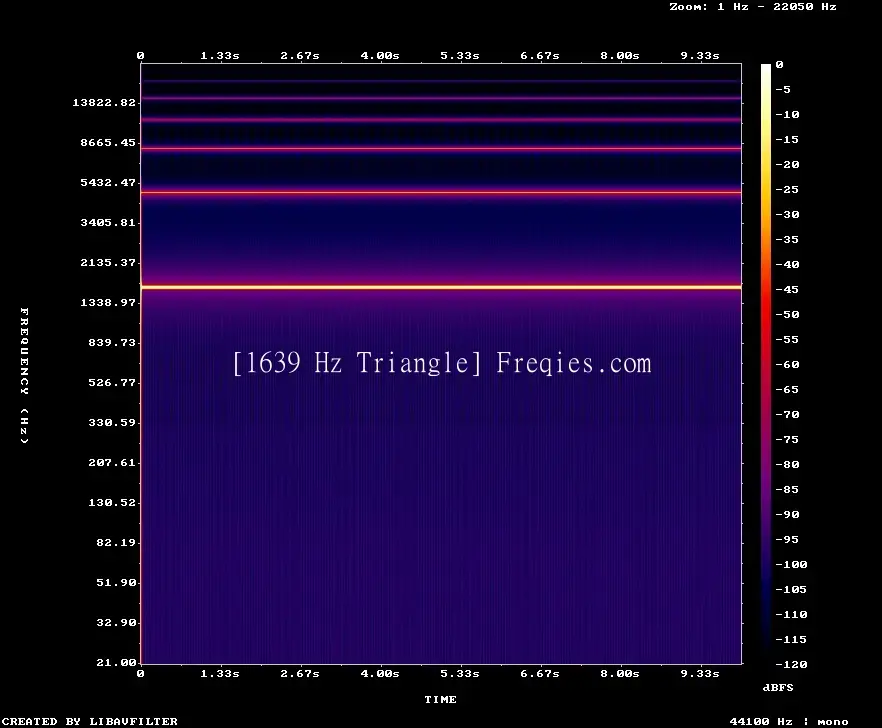
Task: Click the 5432.47 frequency label
Action: (108, 182)
